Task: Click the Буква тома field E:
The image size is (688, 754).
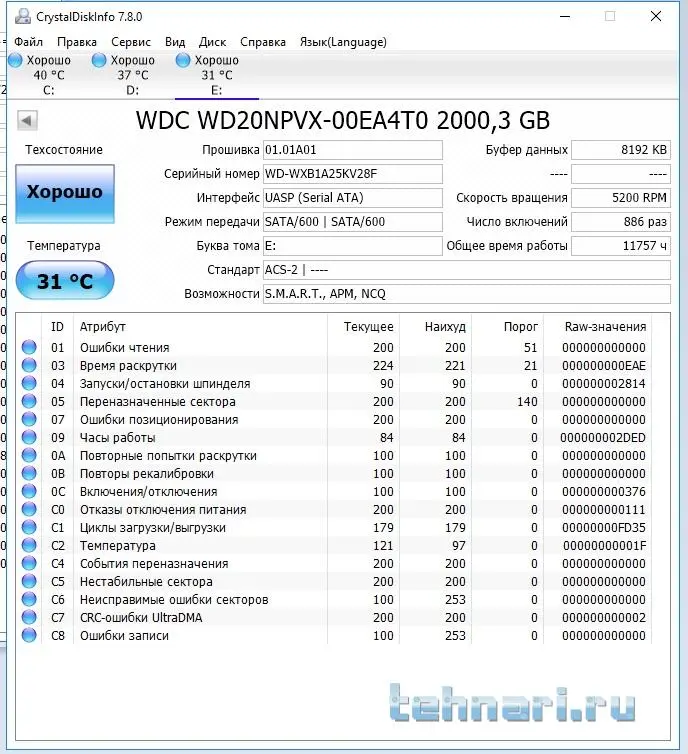Action: pyautogui.click(x=352, y=246)
